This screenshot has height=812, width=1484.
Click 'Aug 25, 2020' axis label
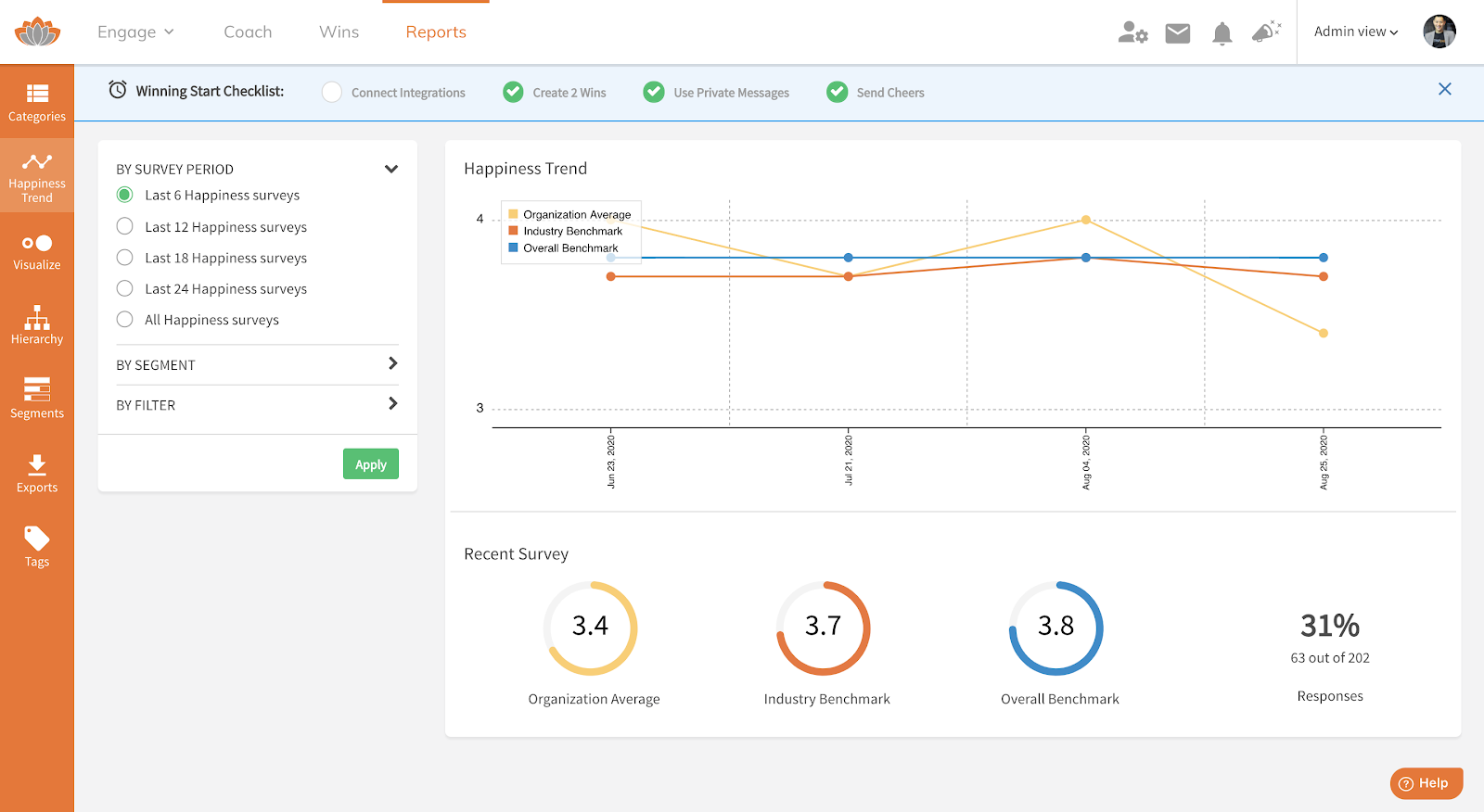[1324, 462]
